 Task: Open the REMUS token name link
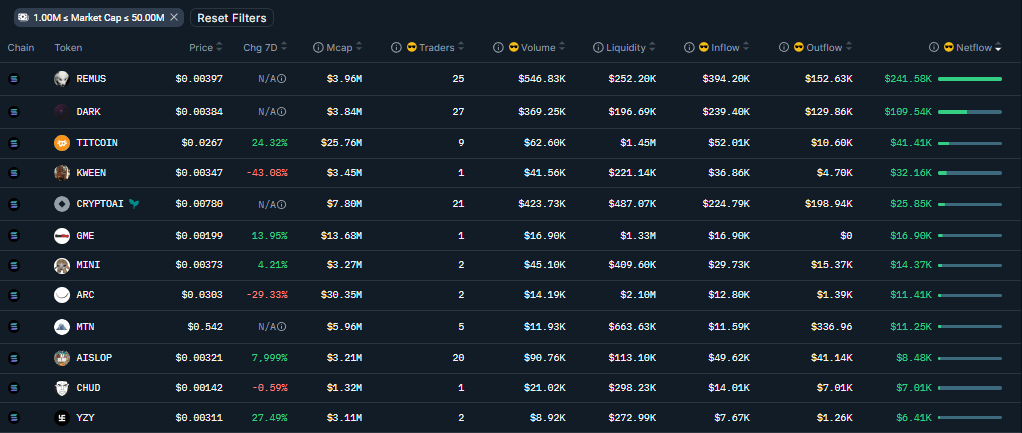coord(91,79)
